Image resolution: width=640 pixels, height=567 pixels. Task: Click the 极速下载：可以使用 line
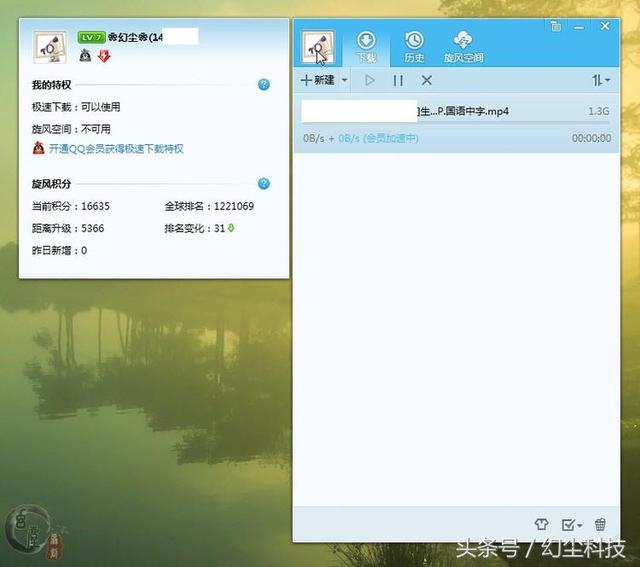[76, 107]
